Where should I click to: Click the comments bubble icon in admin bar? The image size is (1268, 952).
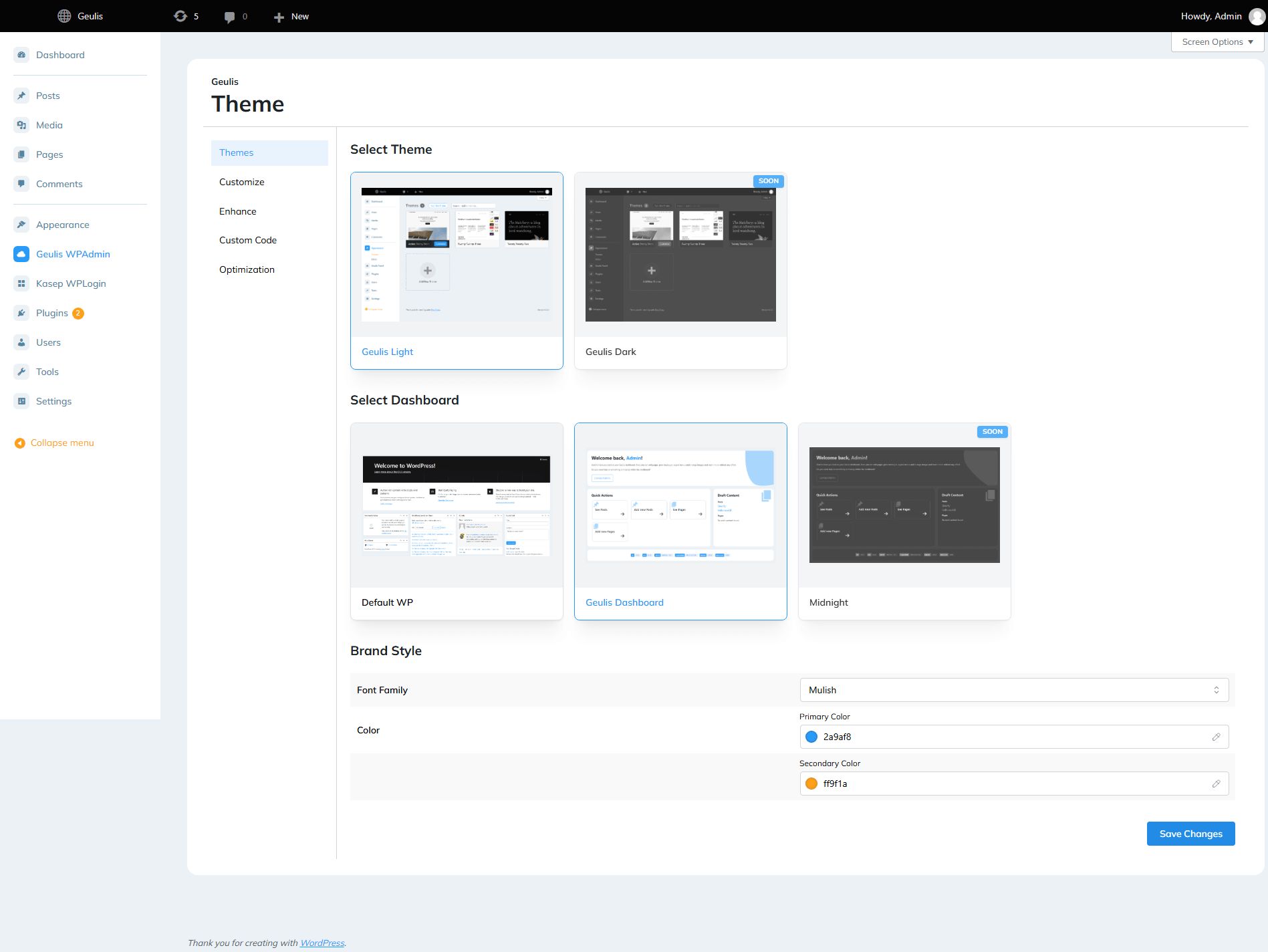(229, 17)
